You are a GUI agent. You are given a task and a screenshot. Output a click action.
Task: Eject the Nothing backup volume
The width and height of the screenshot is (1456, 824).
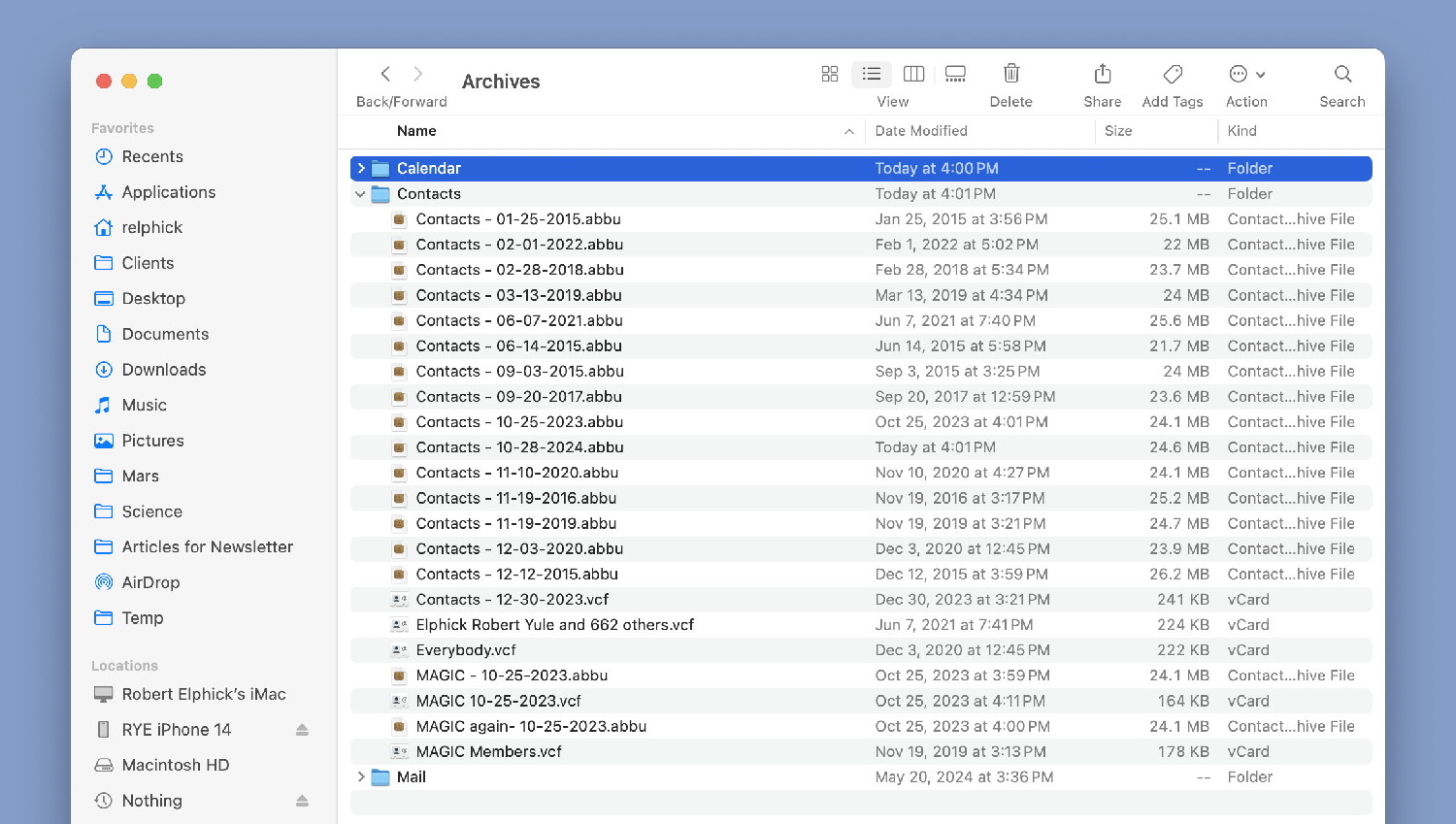point(302,801)
